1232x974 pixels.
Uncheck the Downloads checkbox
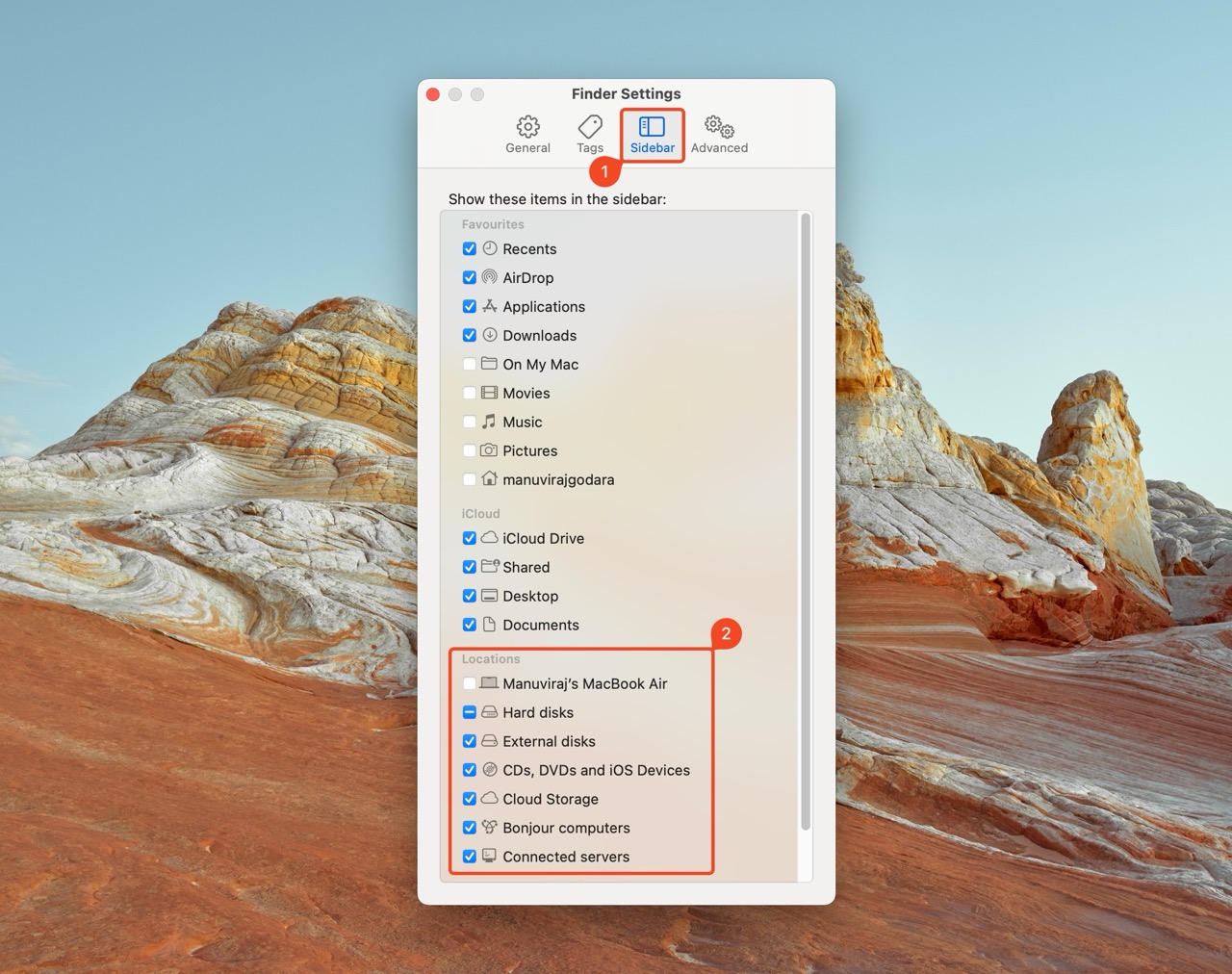(470, 335)
